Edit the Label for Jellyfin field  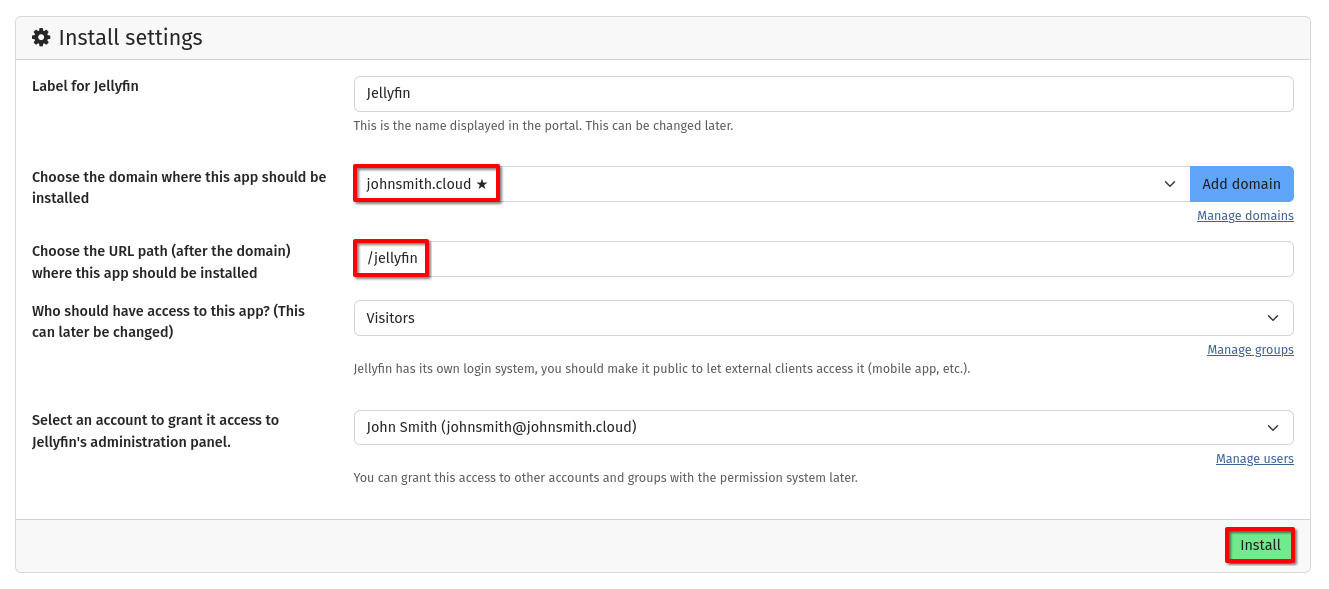pyautogui.click(x=823, y=94)
